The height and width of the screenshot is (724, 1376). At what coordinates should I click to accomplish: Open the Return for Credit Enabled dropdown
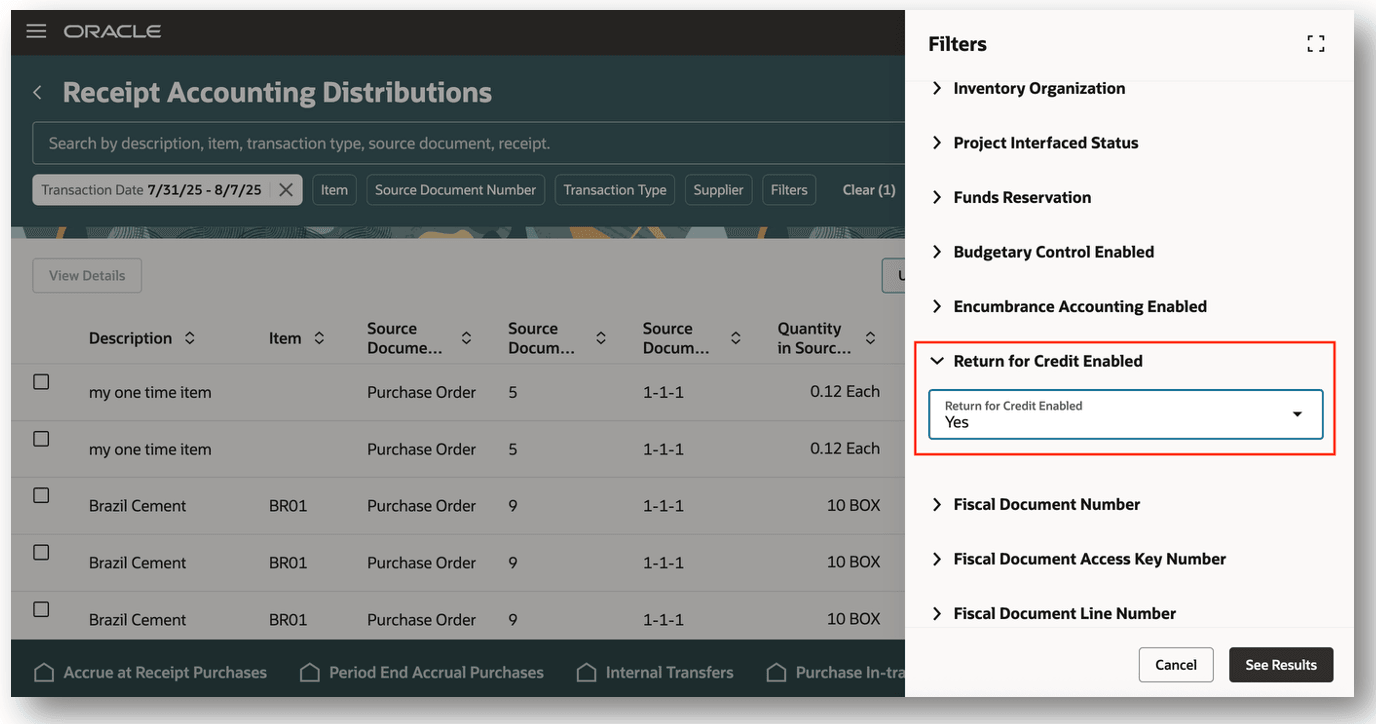click(x=1296, y=415)
